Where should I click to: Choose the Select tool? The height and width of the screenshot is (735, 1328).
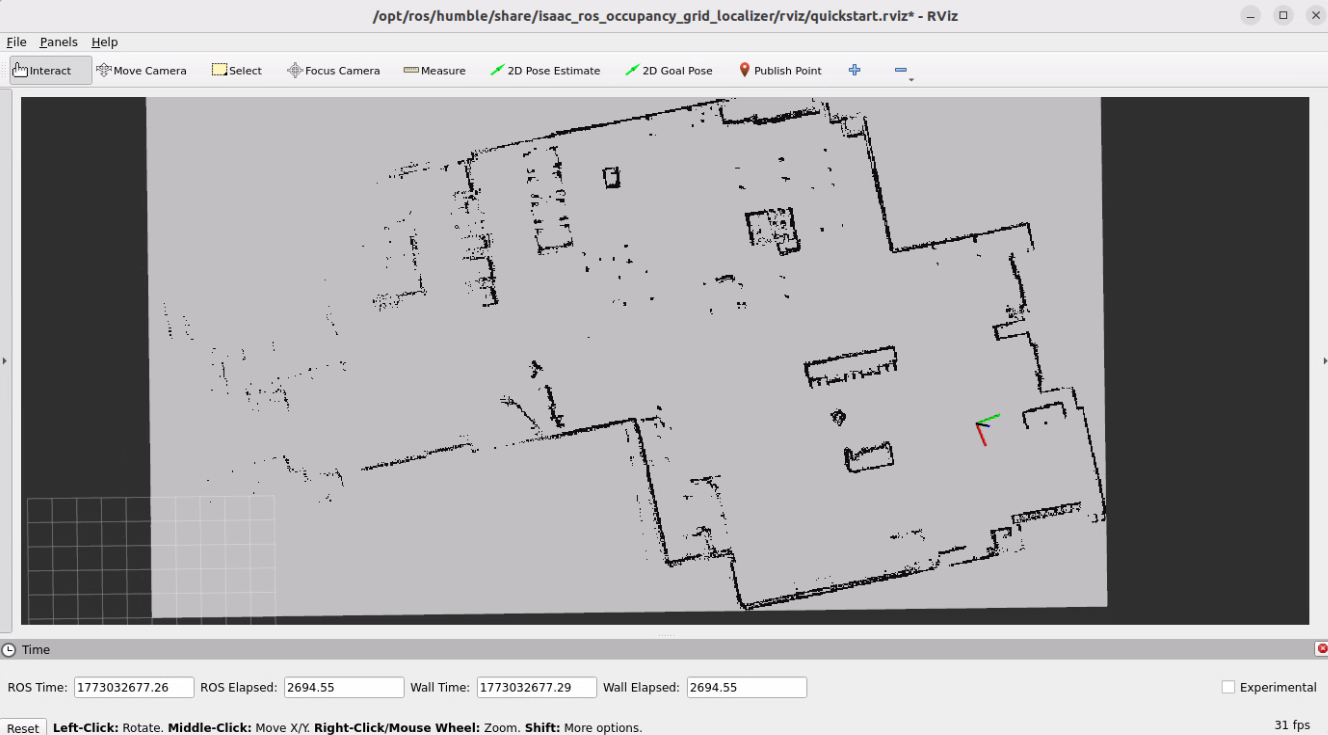[236, 71]
